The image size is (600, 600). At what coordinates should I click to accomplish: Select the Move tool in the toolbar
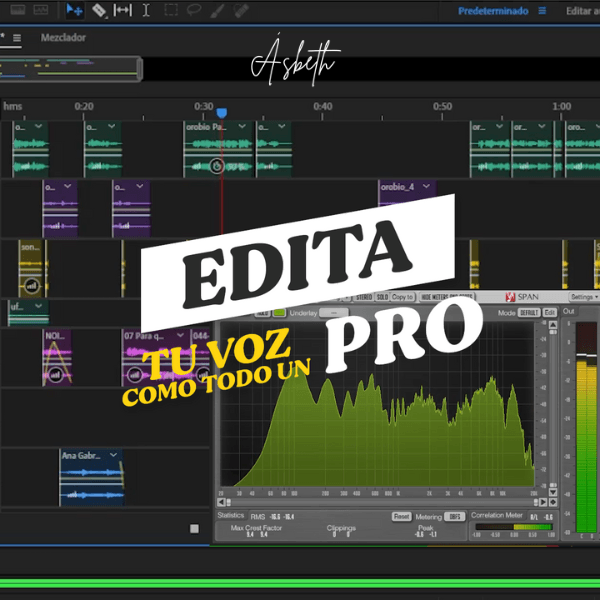click(x=75, y=10)
